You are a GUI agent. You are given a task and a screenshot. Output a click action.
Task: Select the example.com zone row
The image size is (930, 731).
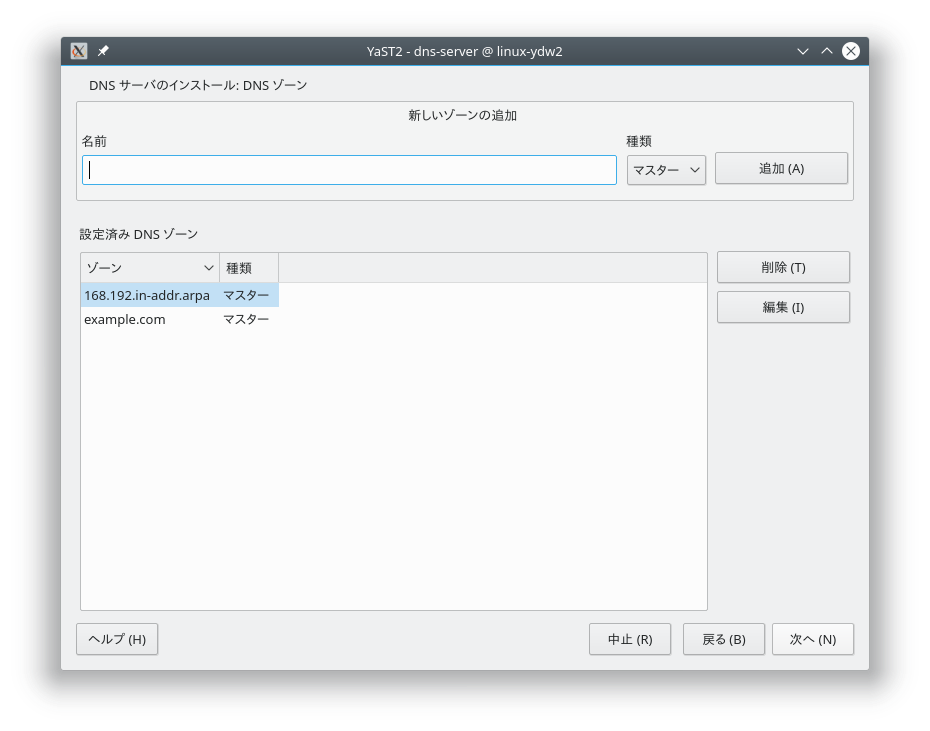(180, 319)
